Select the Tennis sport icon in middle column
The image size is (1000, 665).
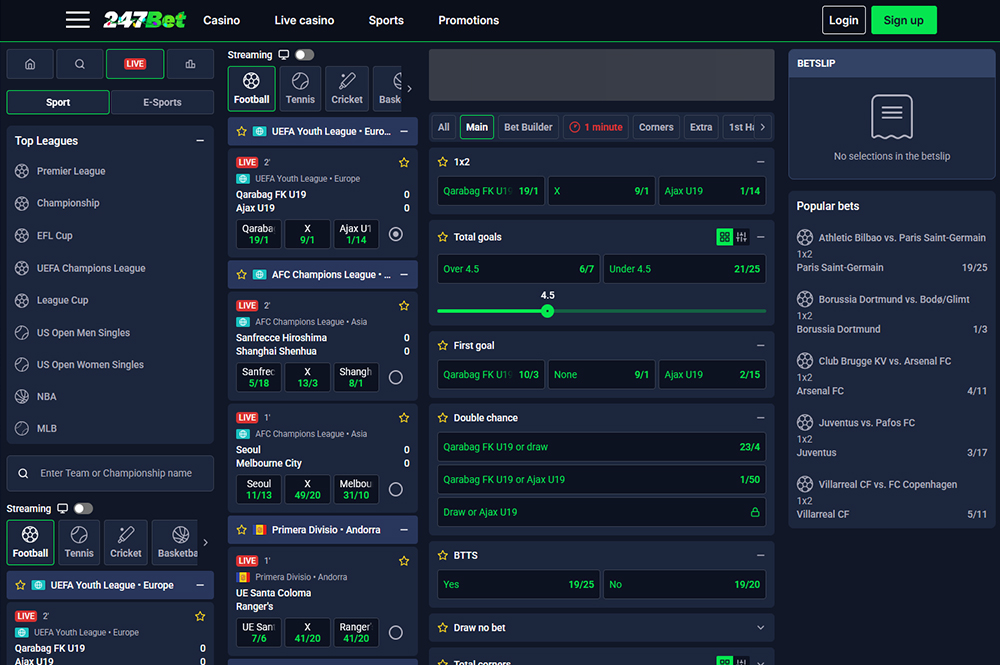click(x=300, y=88)
